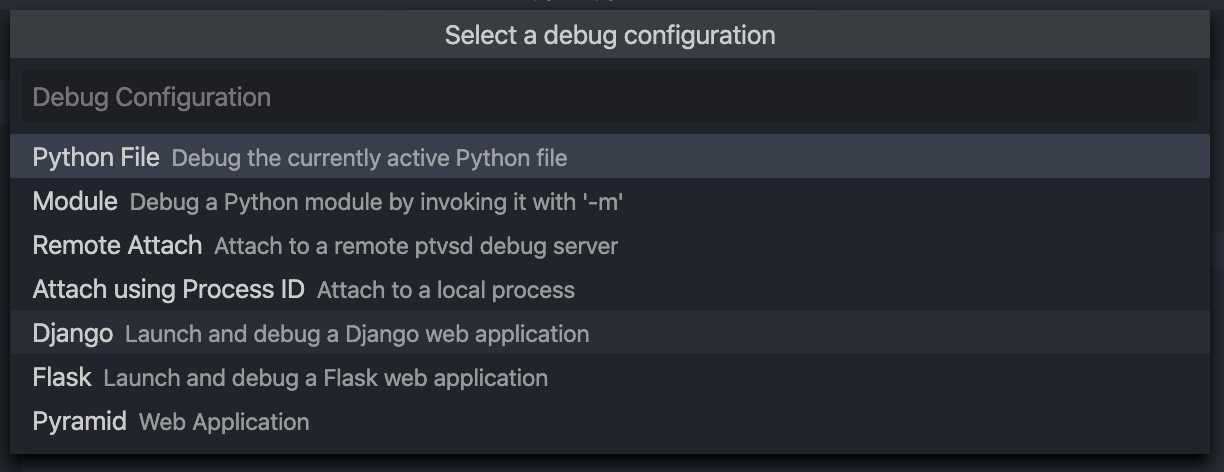The image size is (1224, 472).
Task: Focus the quick pick filter text box
Action: coord(610,97)
